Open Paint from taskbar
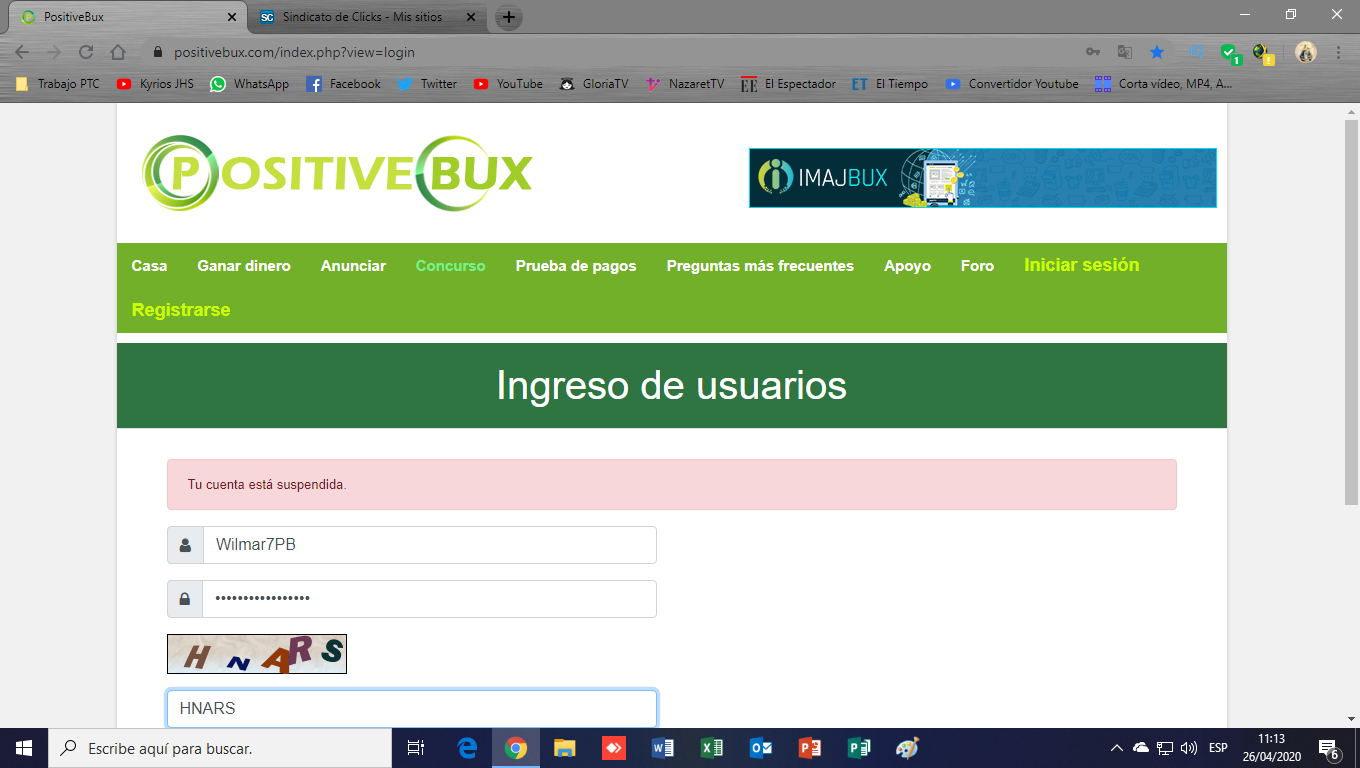This screenshot has height=768, width=1360. [x=907, y=748]
